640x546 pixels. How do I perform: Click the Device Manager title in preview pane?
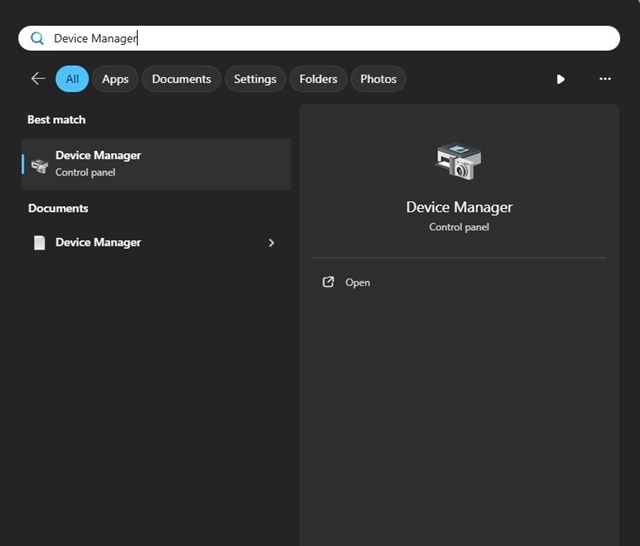tap(459, 207)
